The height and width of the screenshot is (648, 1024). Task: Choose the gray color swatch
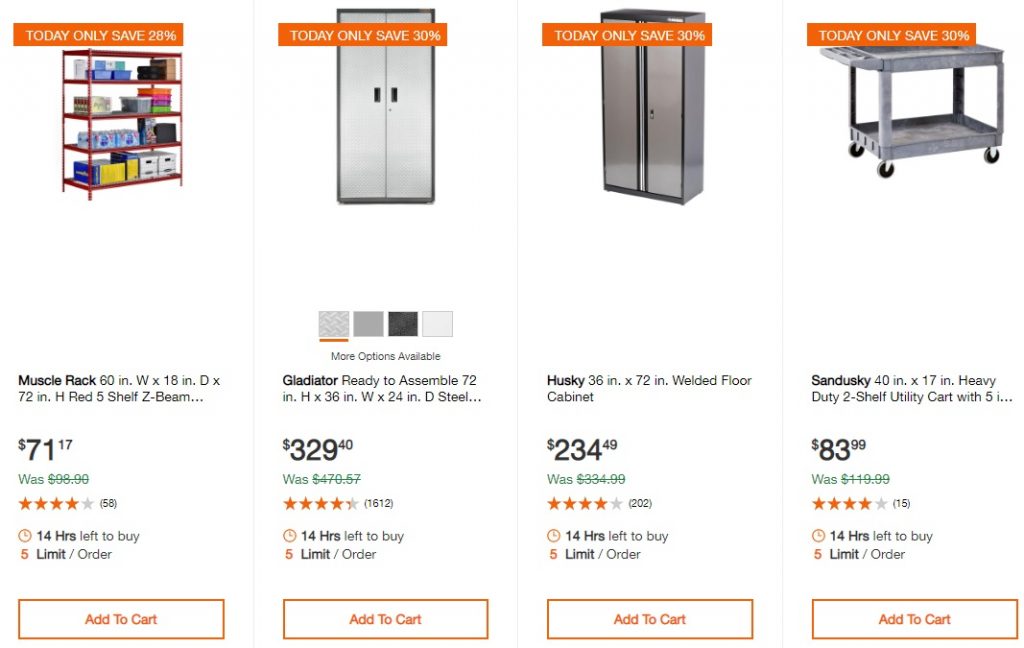pyautogui.click(x=368, y=324)
